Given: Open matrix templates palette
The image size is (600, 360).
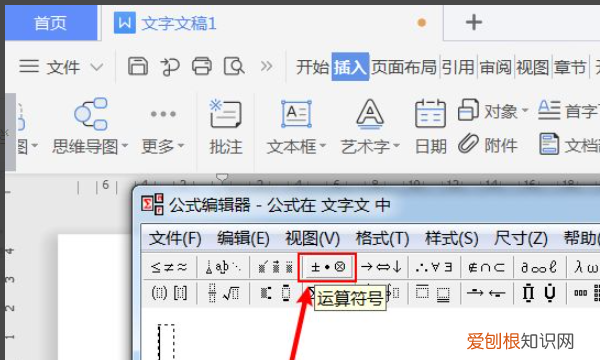Looking at the screenshot, I should (x=586, y=294).
